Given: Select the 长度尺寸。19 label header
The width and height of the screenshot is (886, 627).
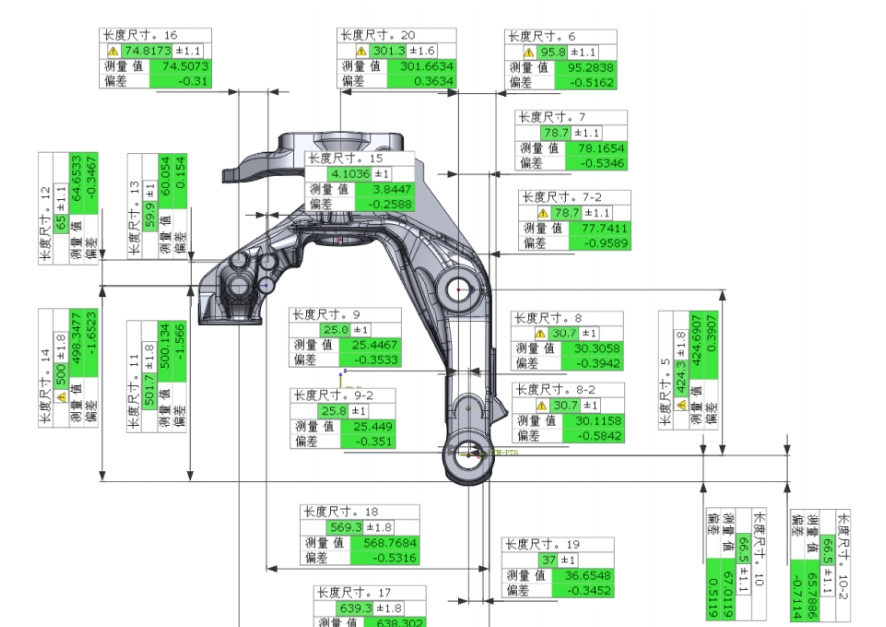Looking at the screenshot, I should 542,545.
